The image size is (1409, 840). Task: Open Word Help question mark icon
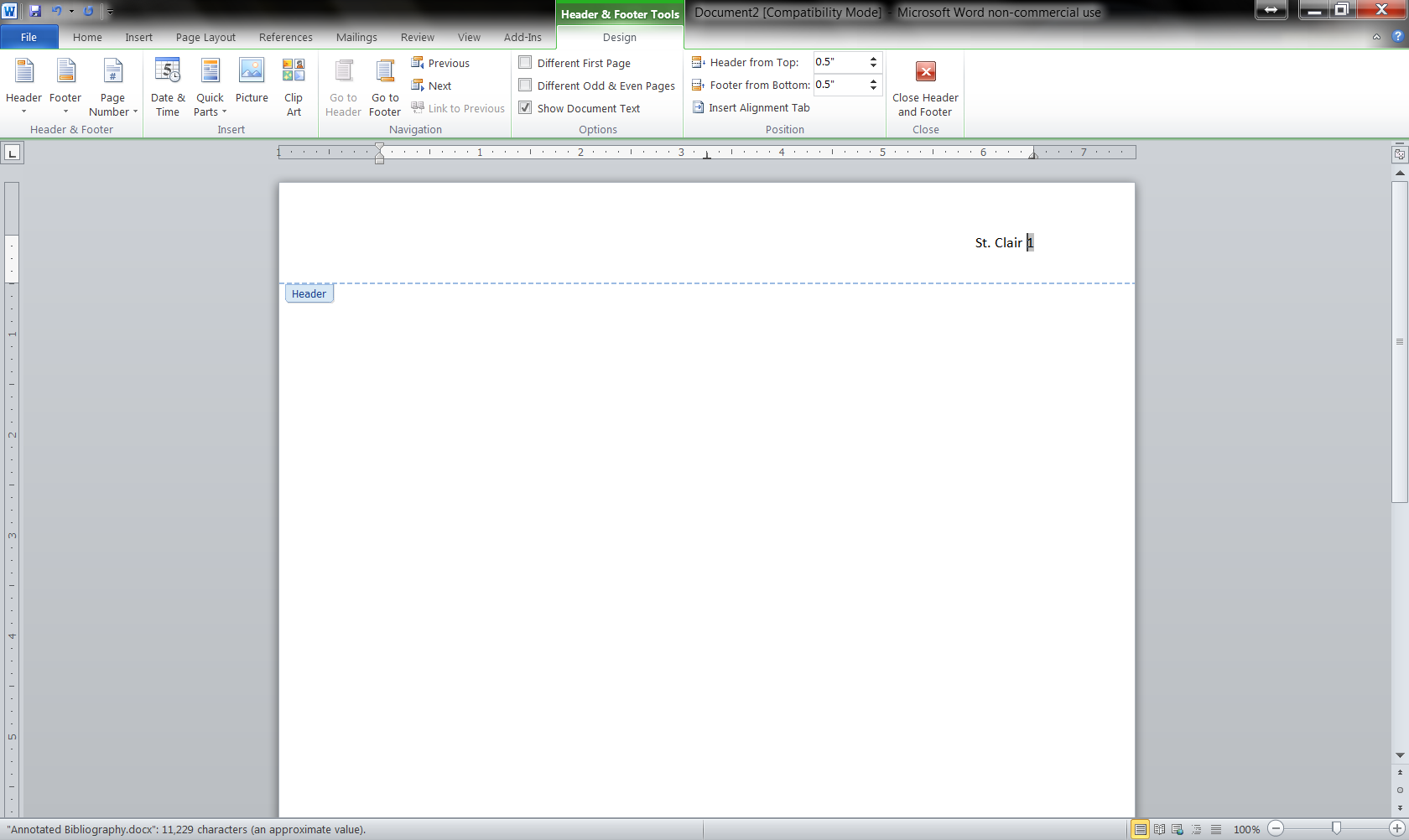coord(1397,37)
